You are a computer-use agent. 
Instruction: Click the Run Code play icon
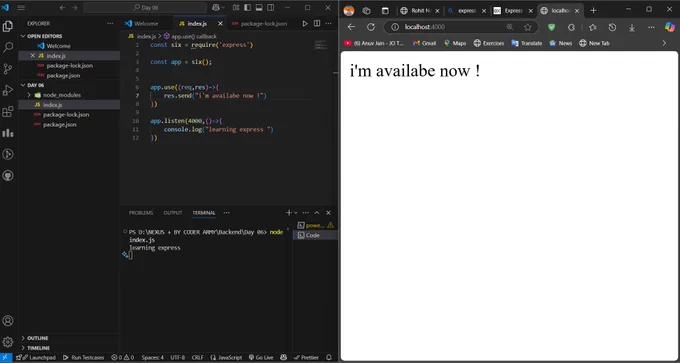point(305,23)
